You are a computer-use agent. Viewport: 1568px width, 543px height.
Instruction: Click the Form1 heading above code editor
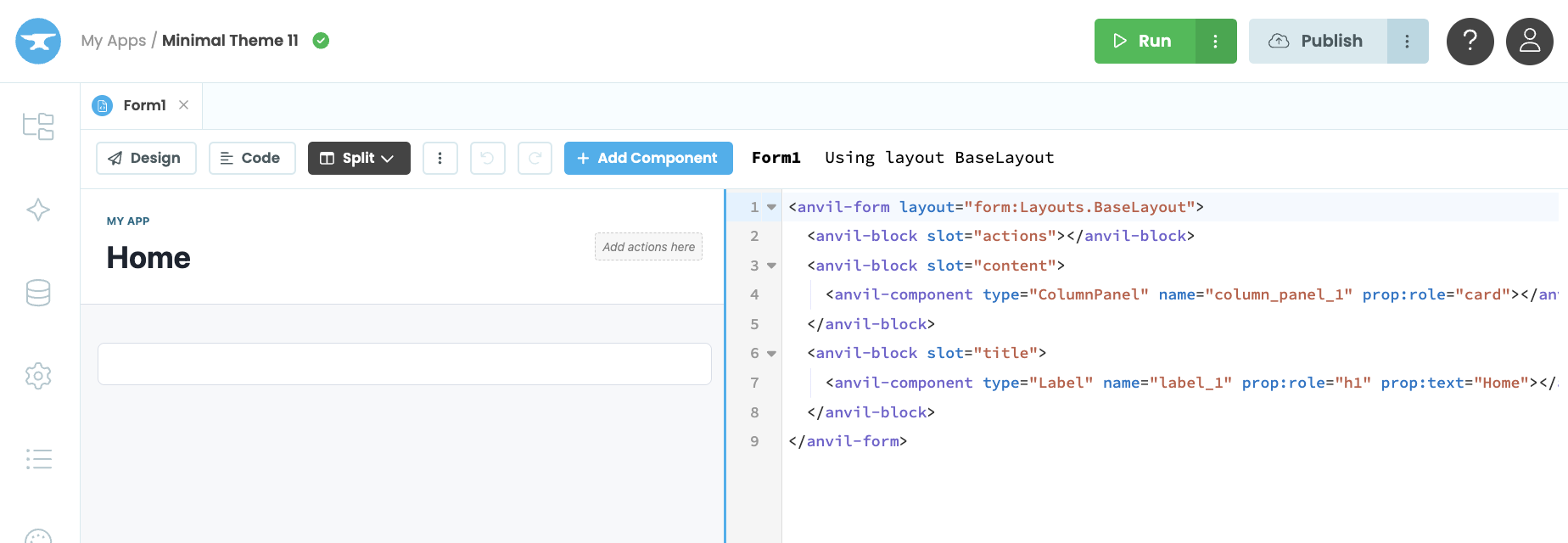click(x=776, y=158)
